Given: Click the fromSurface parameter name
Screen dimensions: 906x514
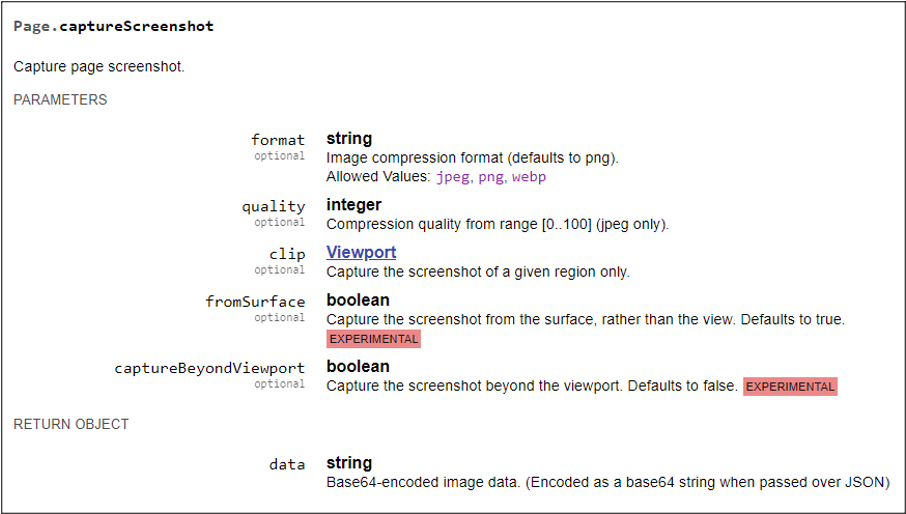Looking at the screenshot, I should (255, 301).
